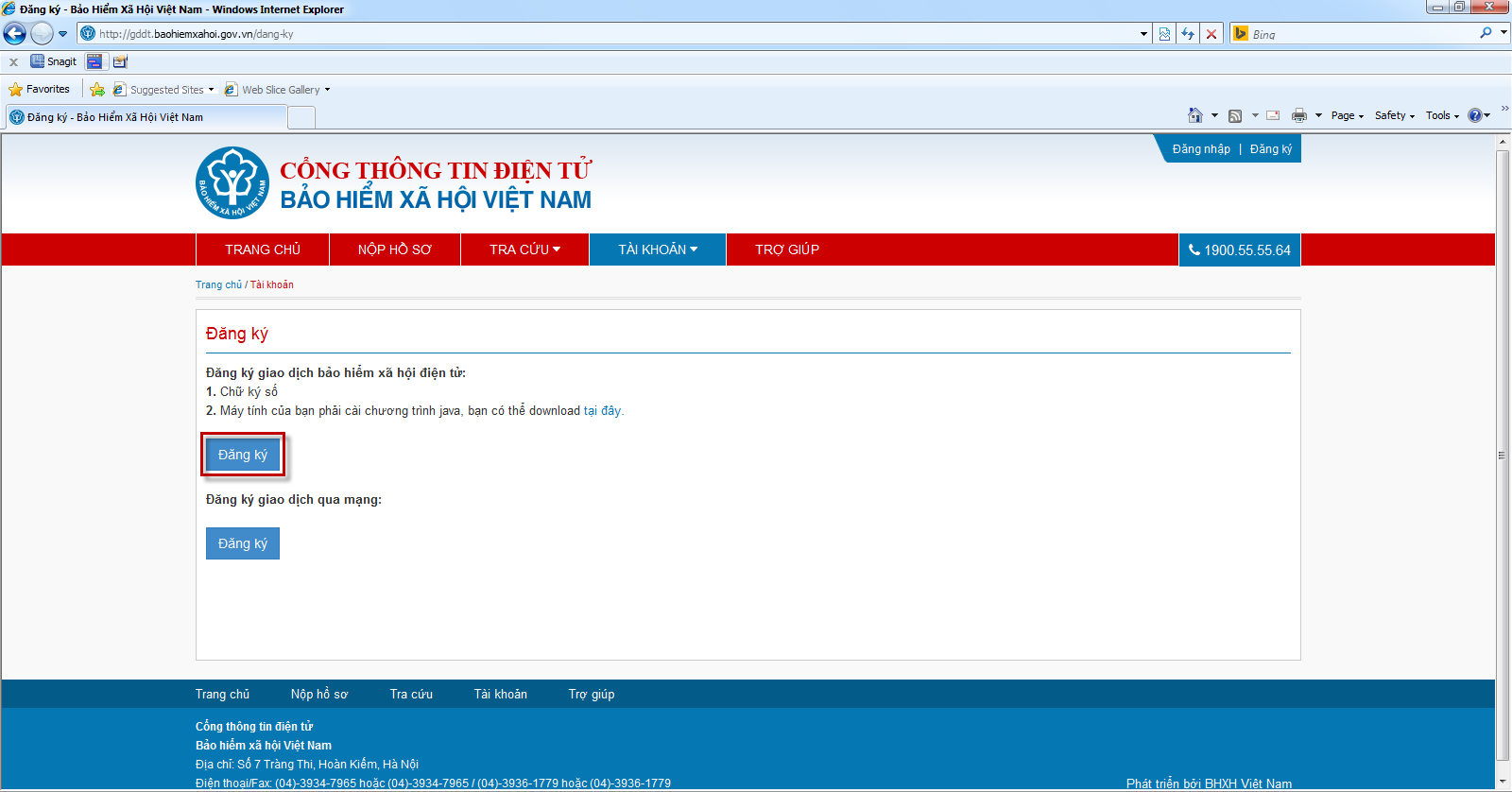Click the vertical scrollbar thumb
This screenshot has height=792, width=1512.
[1503, 455]
